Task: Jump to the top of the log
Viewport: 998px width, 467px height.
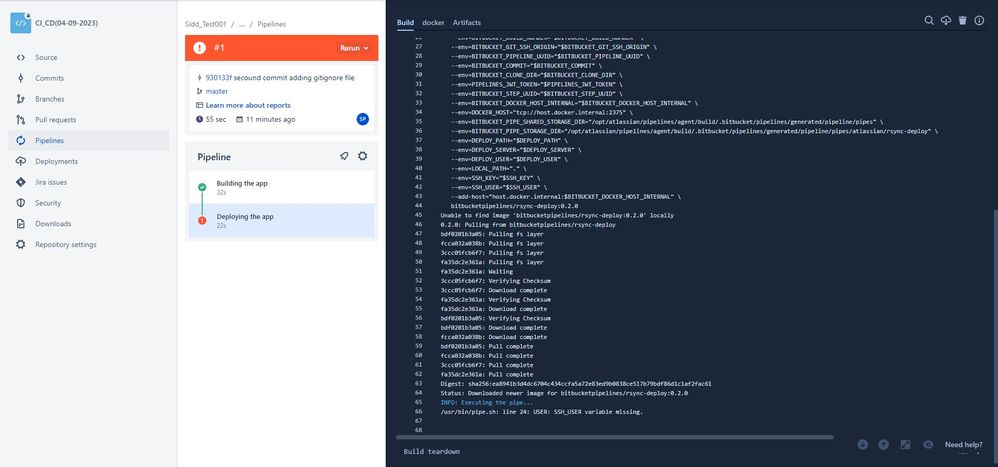Action: click(883, 445)
